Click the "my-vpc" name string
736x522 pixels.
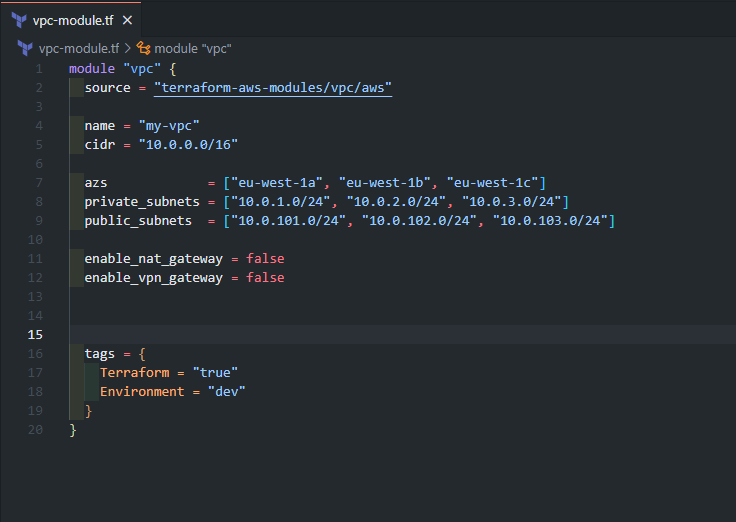(169, 126)
